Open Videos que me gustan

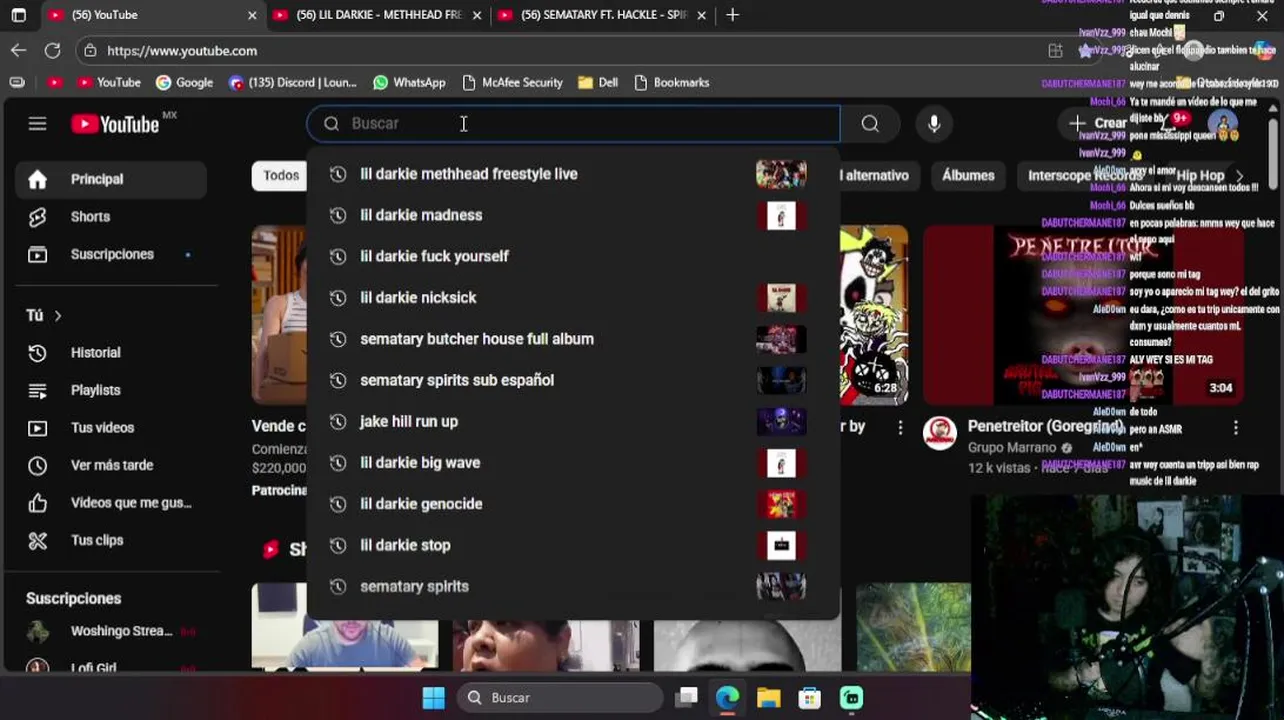click(110, 503)
